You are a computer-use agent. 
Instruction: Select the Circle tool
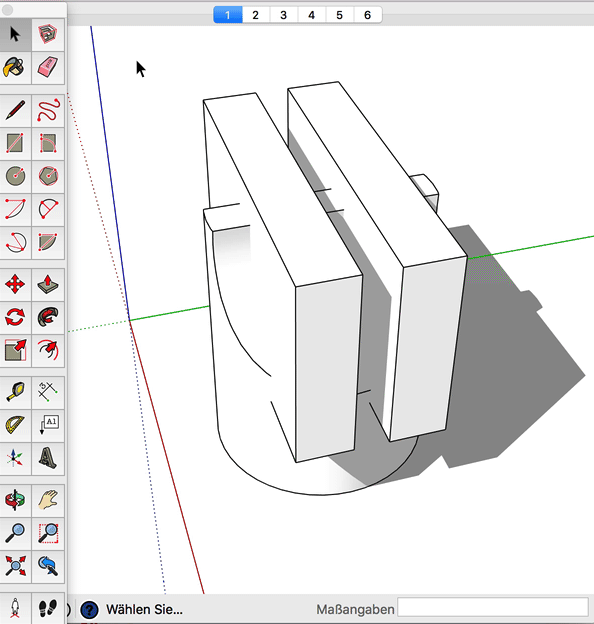15,176
